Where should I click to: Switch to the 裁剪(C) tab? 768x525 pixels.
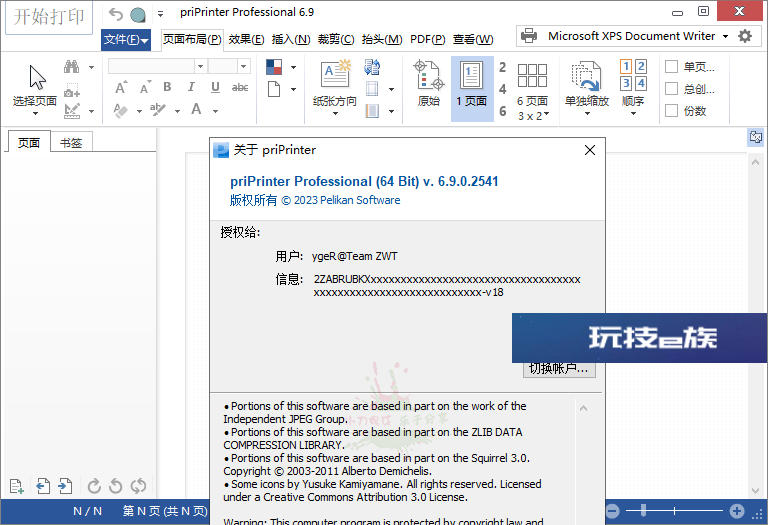click(x=336, y=39)
